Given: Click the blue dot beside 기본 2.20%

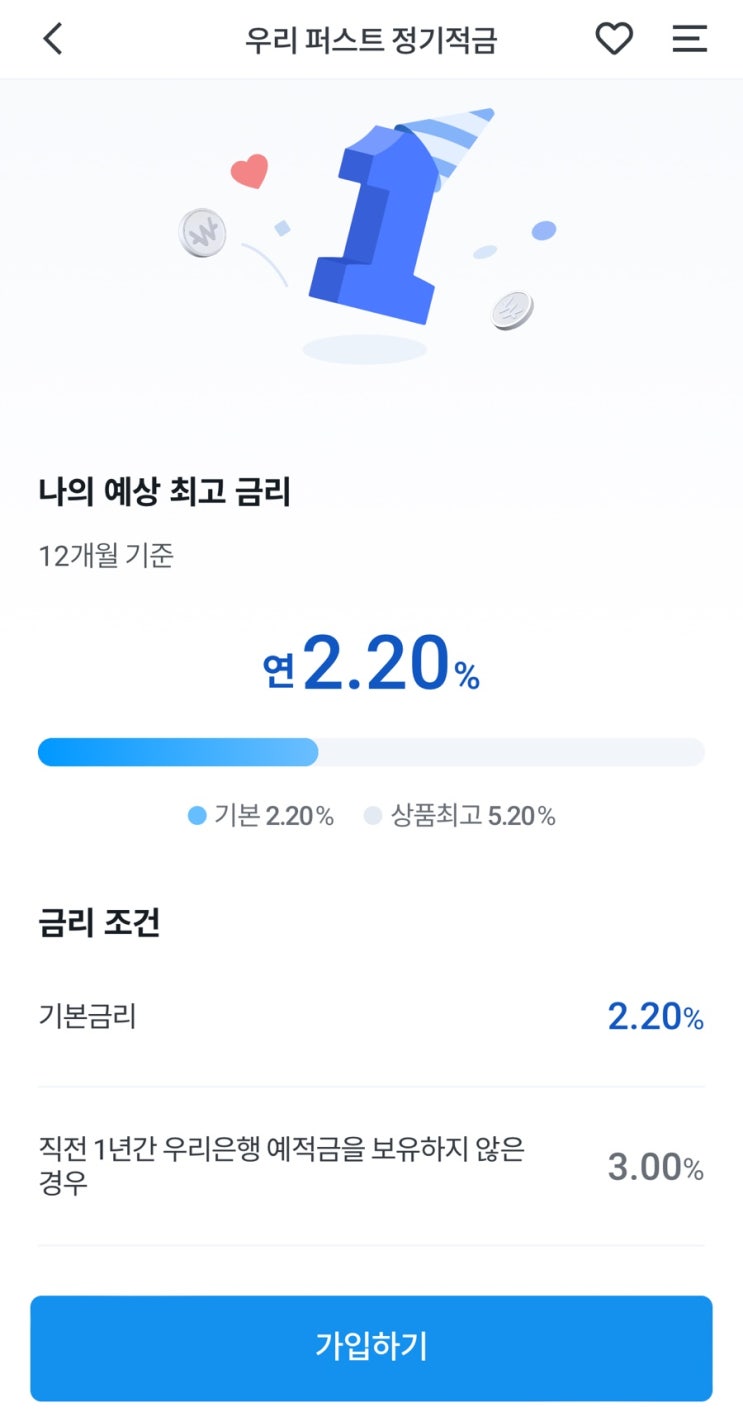Looking at the screenshot, I should (197, 816).
